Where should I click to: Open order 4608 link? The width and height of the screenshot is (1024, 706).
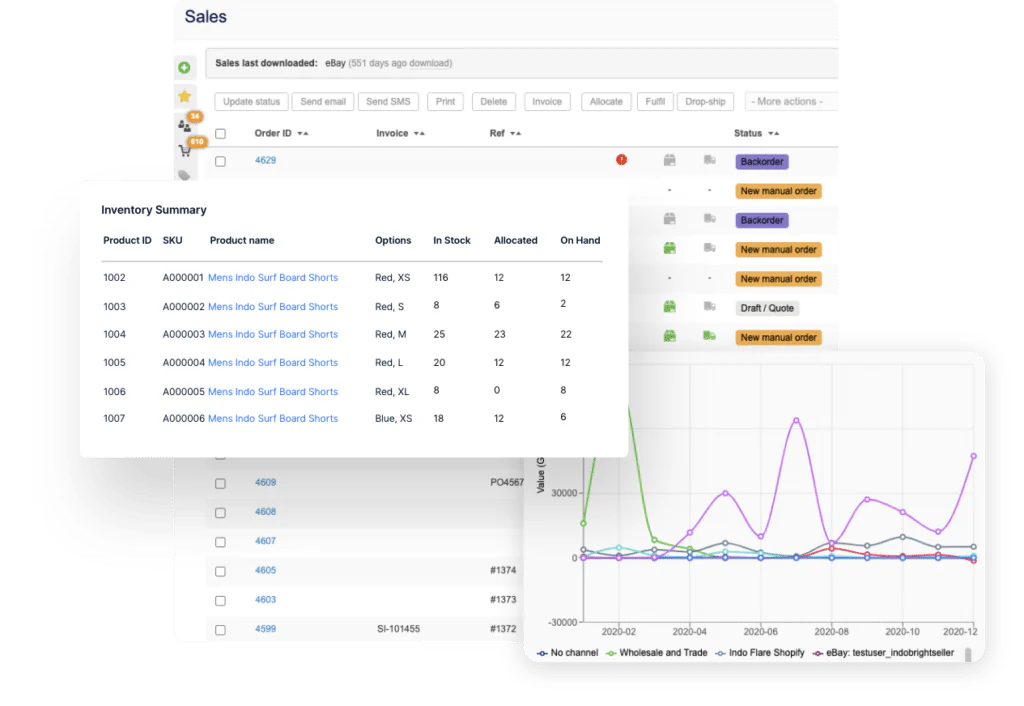tap(265, 511)
